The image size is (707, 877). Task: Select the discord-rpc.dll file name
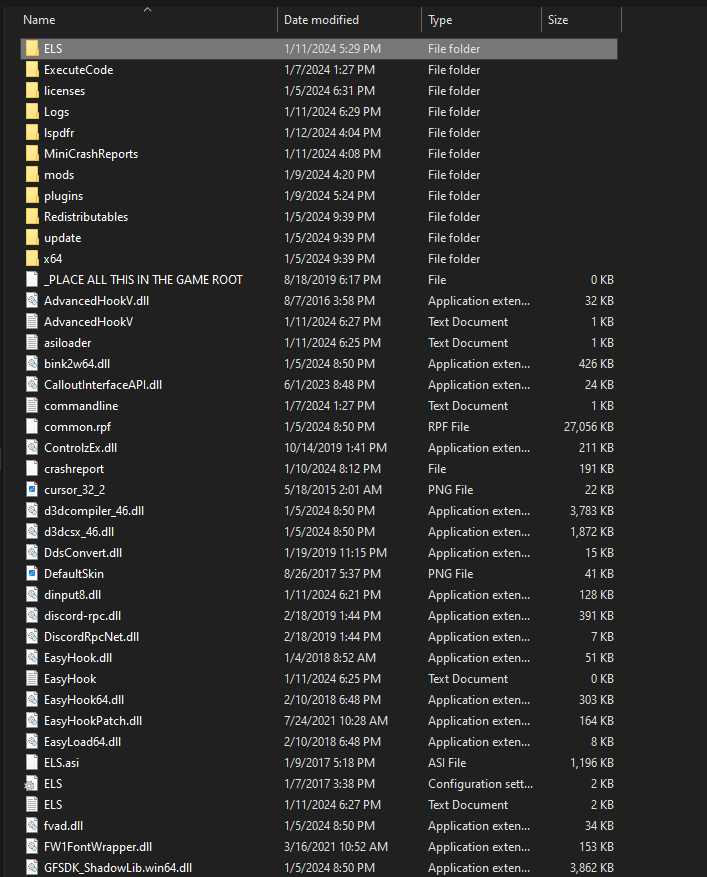pyautogui.click(x=82, y=616)
